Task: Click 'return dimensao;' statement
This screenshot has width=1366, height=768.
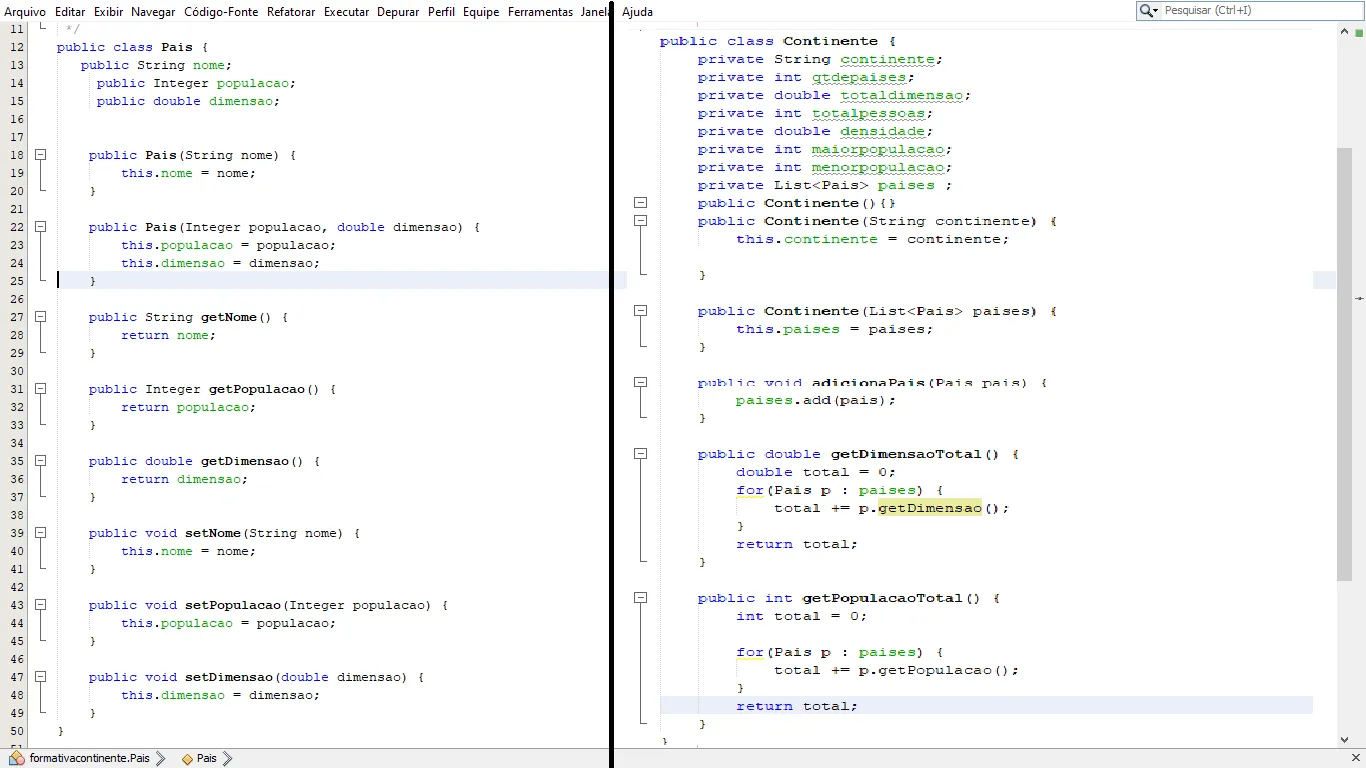Action: pos(185,479)
